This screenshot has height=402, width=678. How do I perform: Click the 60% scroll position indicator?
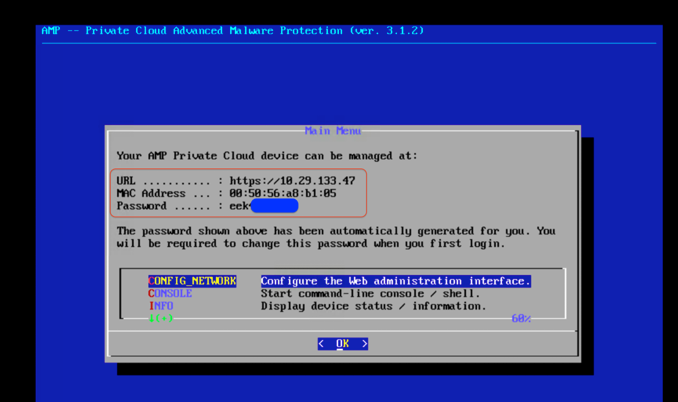pos(521,319)
